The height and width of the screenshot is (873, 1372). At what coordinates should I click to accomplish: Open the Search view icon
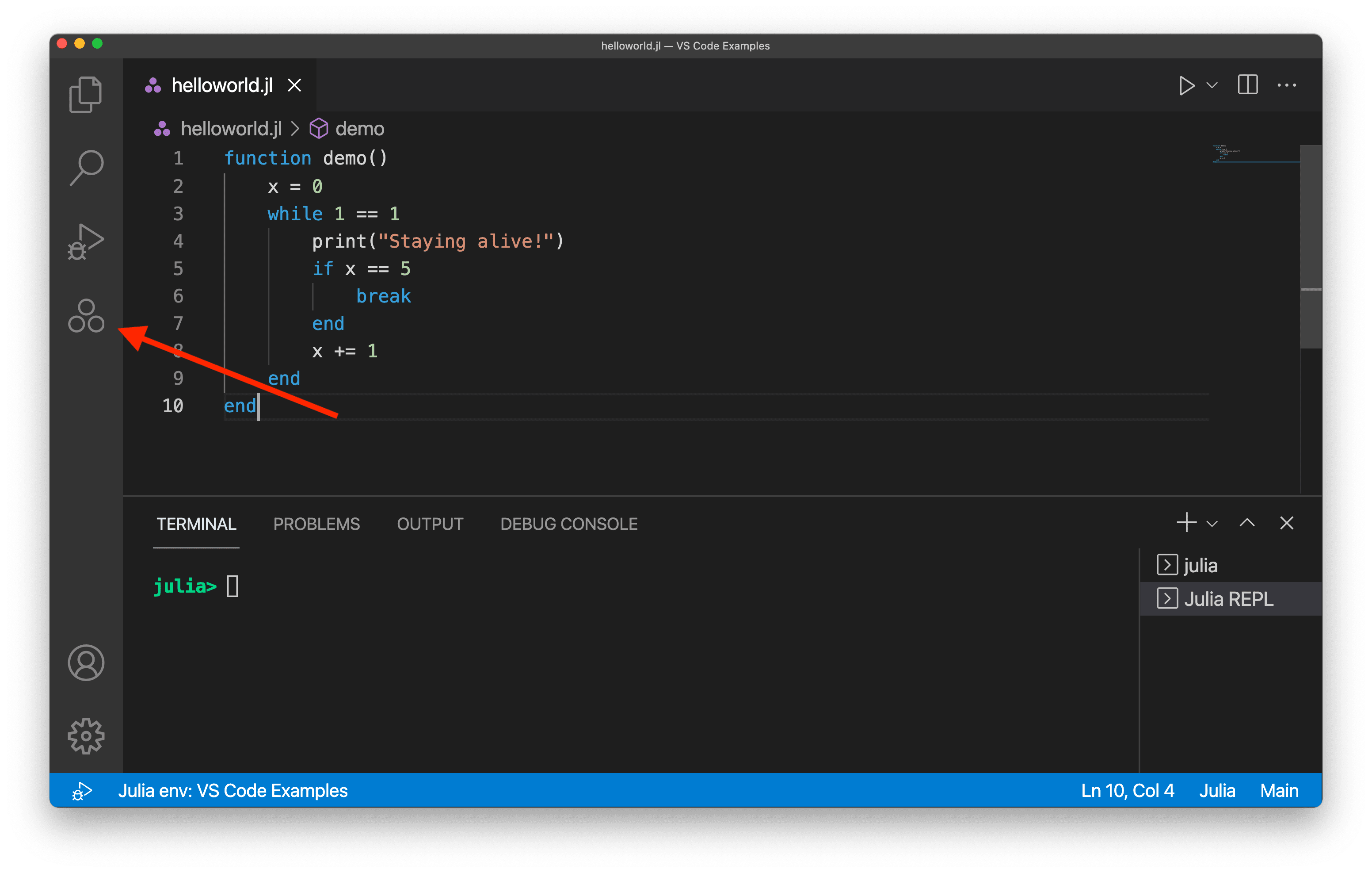(x=86, y=168)
